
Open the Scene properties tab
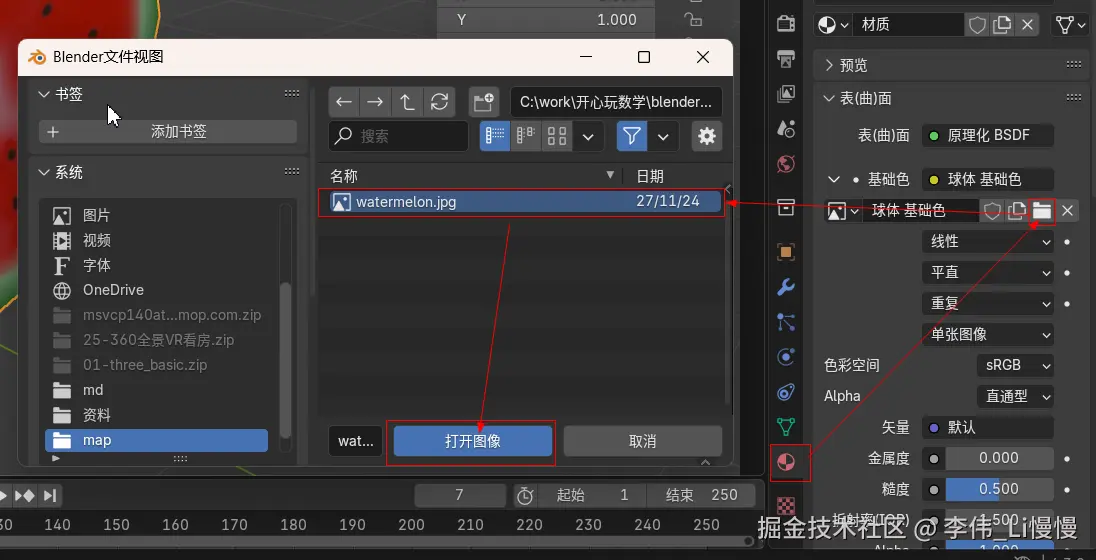(786, 129)
